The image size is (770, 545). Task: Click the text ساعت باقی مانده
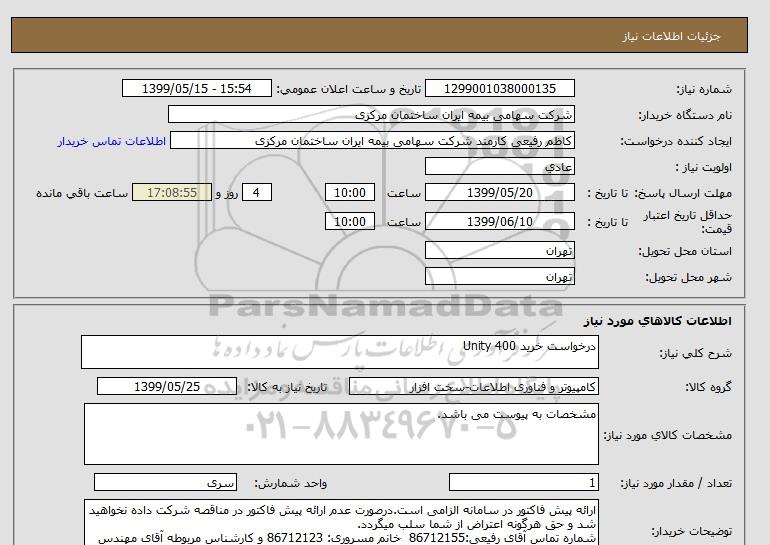82,193
